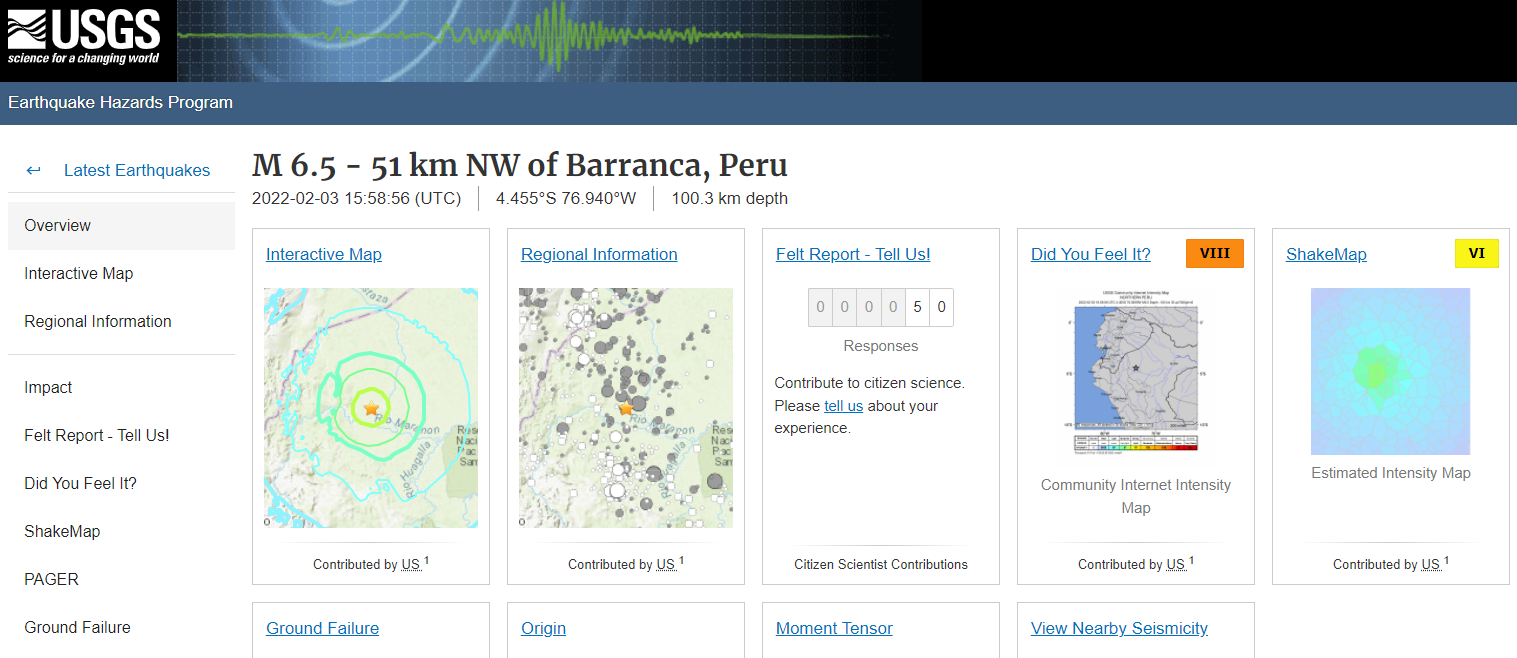The height and width of the screenshot is (658, 1517).
Task: Click the 'tell us' link in felt report
Action: point(843,406)
